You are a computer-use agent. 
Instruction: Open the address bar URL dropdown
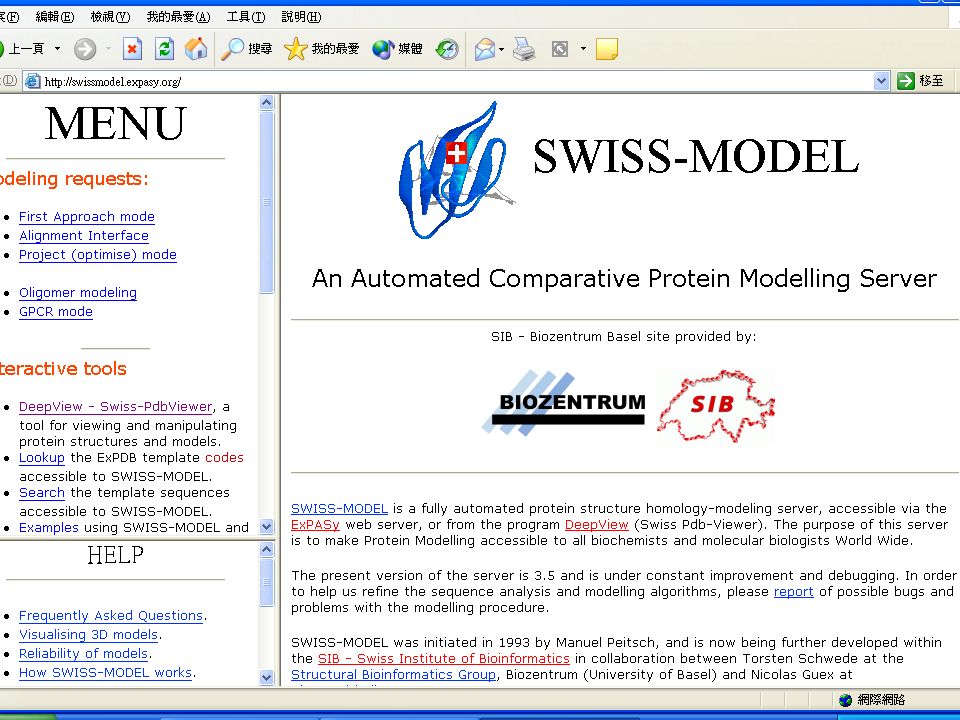coord(881,81)
